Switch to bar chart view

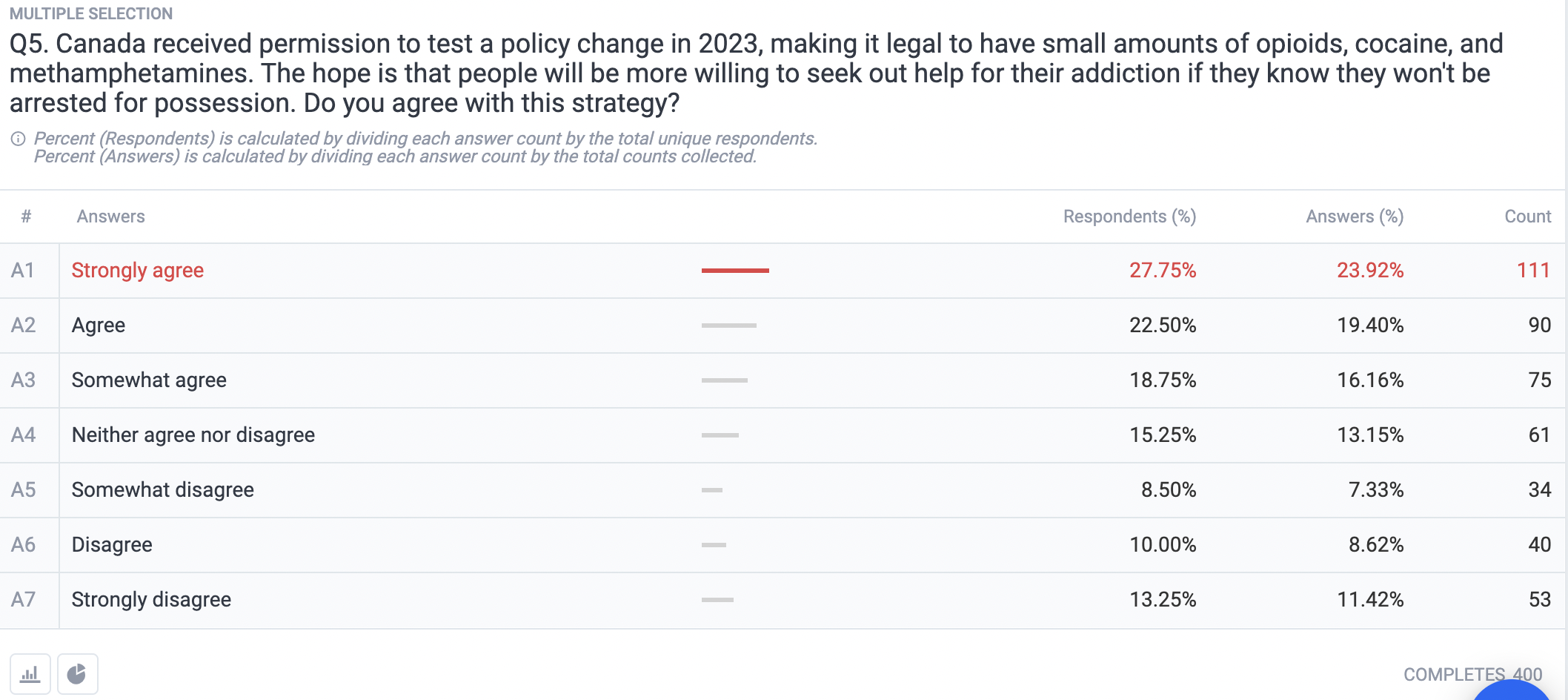click(x=30, y=674)
